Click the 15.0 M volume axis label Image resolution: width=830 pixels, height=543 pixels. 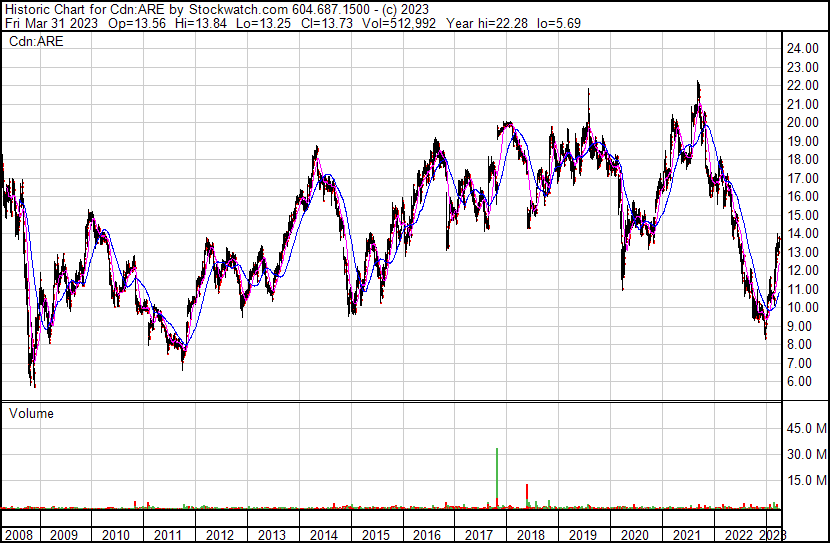coord(806,480)
